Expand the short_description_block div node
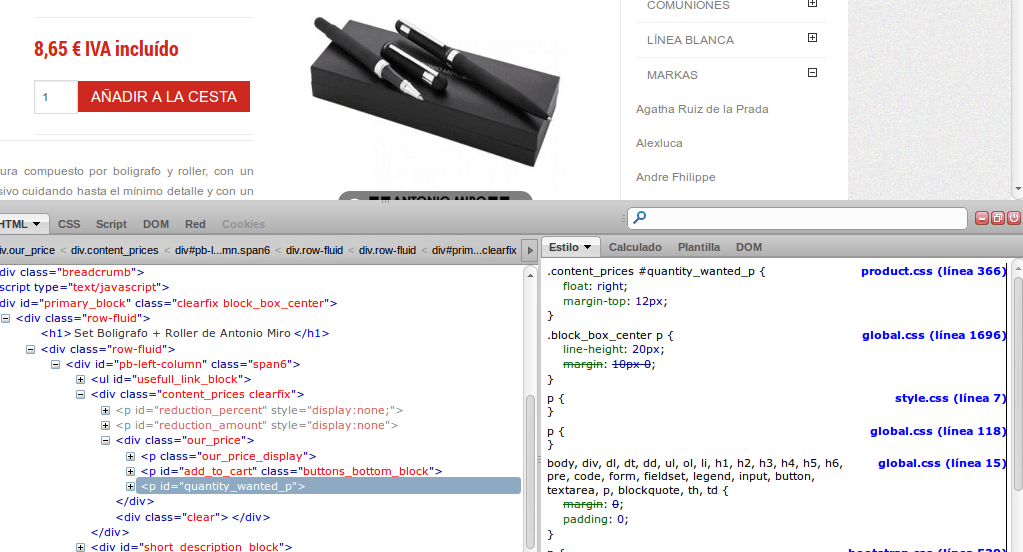1023x552 pixels. 80,547
